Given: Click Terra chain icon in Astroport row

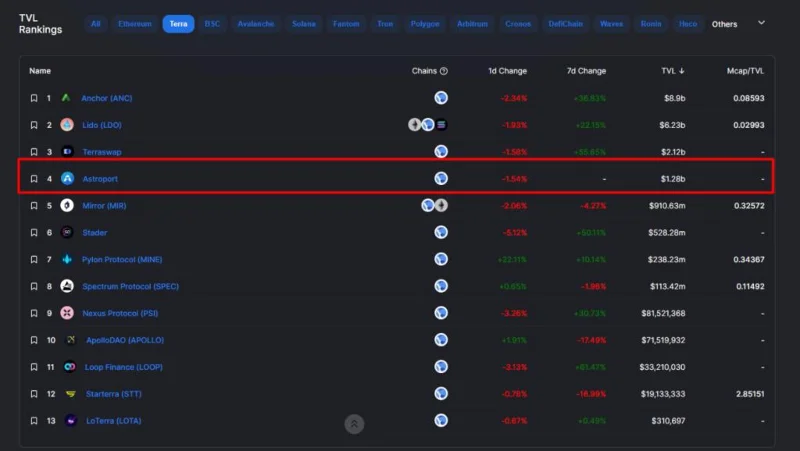Looking at the screenshot, I should click(441, 178).
